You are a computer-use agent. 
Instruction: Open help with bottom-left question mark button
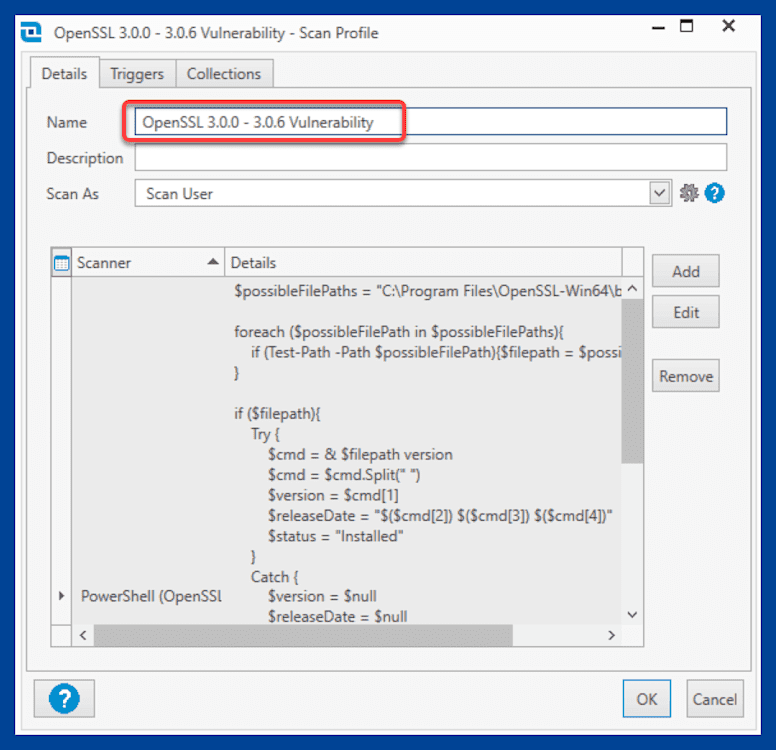click(64, 699)
